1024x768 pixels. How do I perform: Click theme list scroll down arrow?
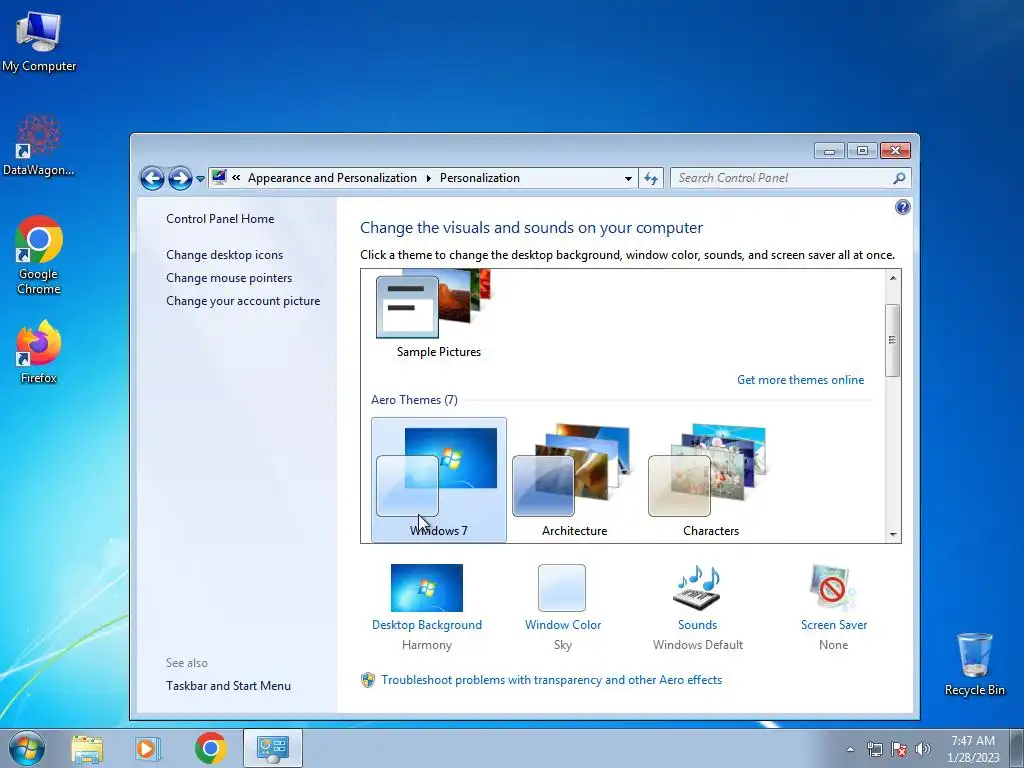893,535
